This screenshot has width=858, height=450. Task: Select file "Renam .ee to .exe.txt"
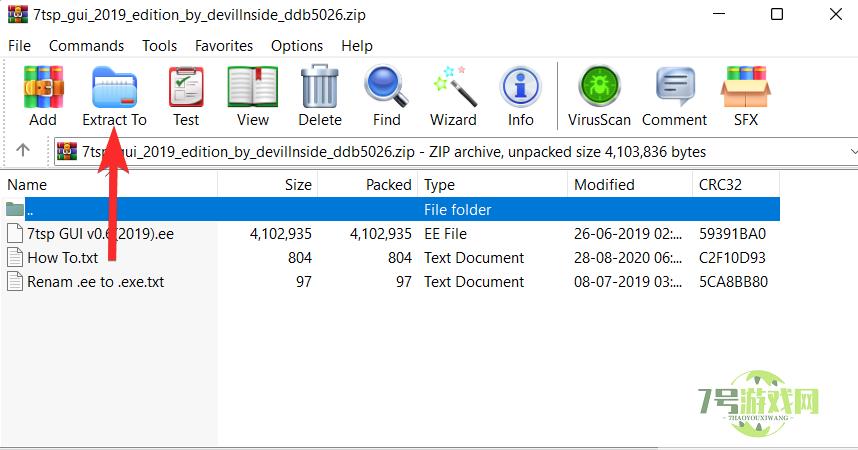[x=96, y=282]
